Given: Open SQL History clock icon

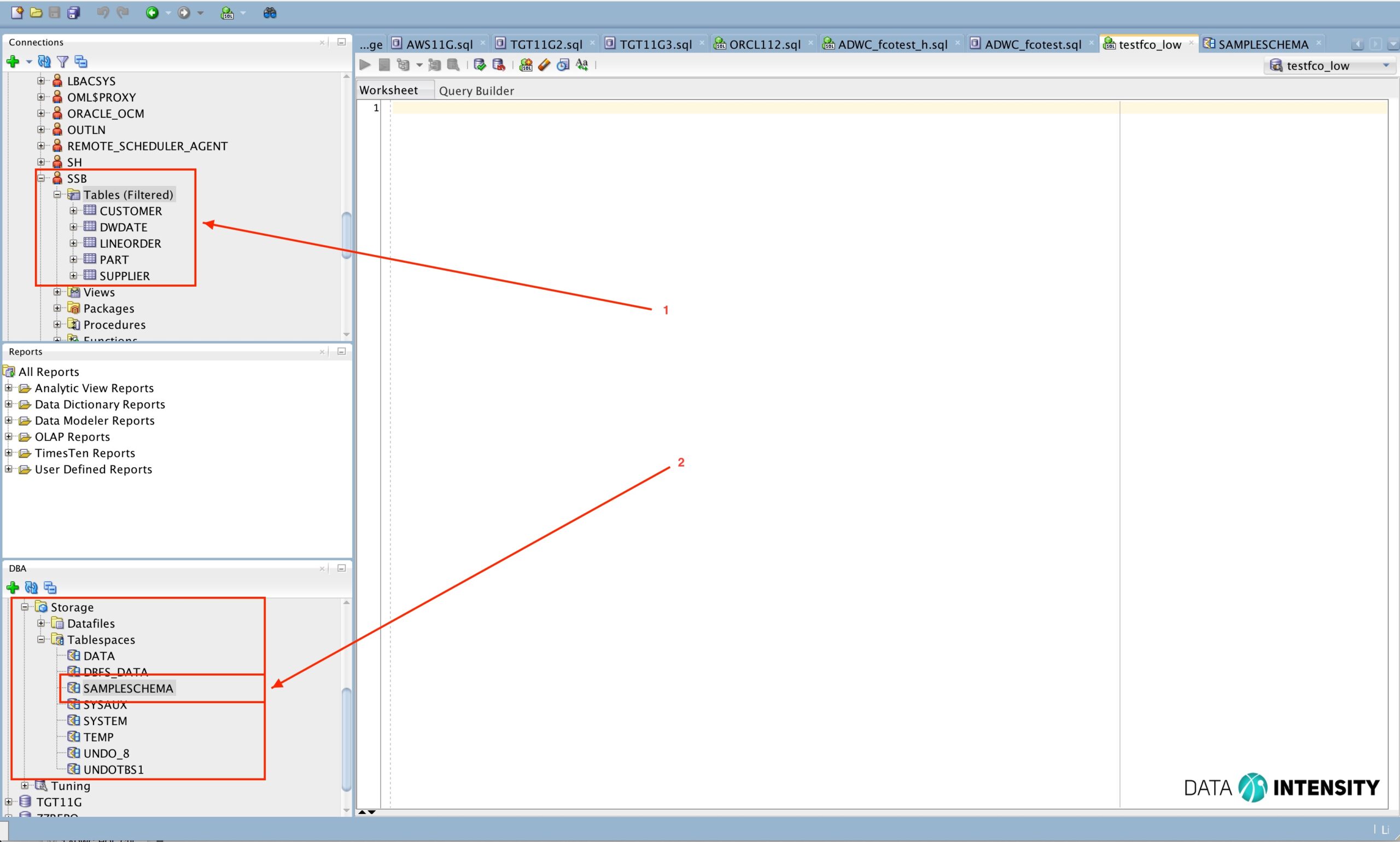Looking at the screenshot, I should [x=563, y=65].
